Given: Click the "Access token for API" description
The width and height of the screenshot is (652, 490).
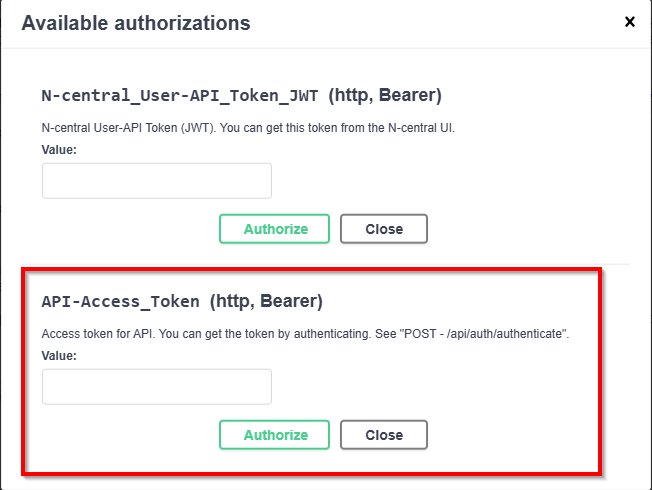Looking at the screenshot, I should click(98, 334).
